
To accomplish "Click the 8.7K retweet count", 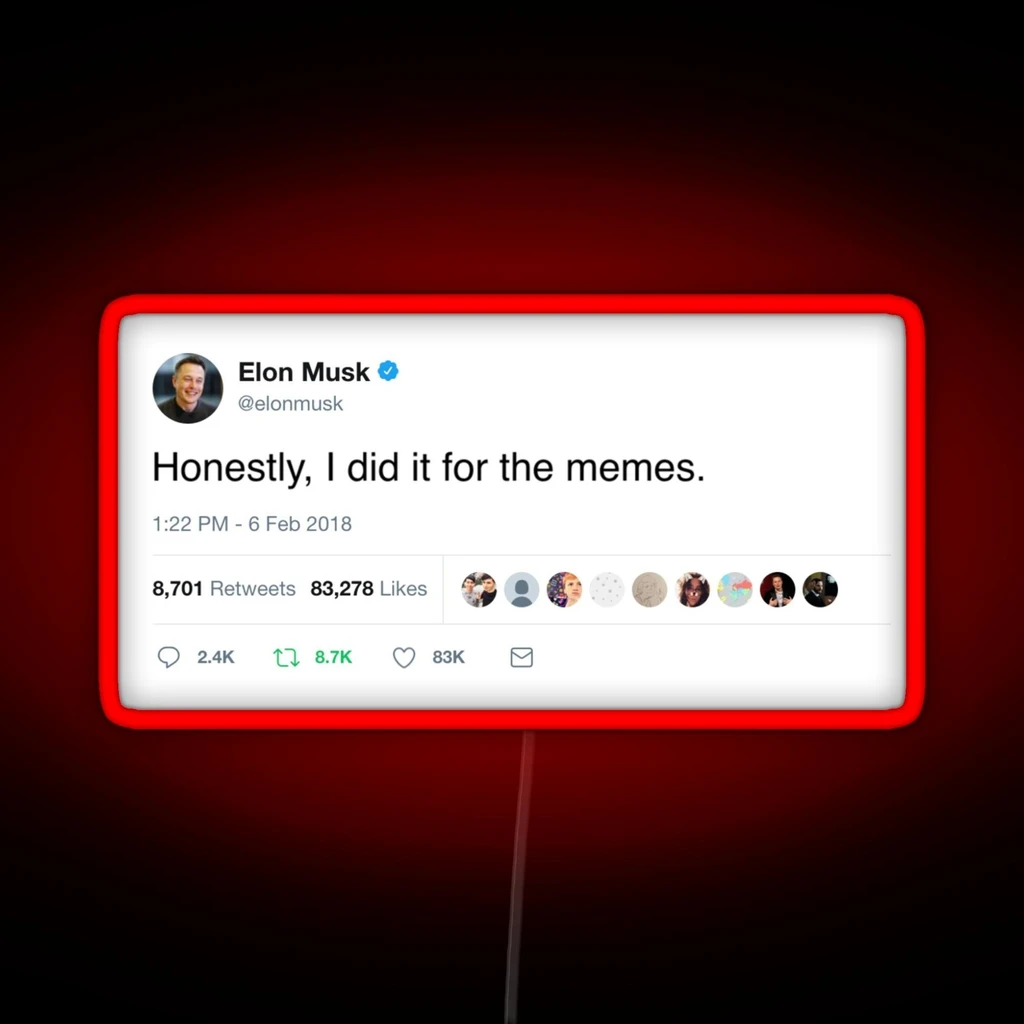I will tap(333, 657).
